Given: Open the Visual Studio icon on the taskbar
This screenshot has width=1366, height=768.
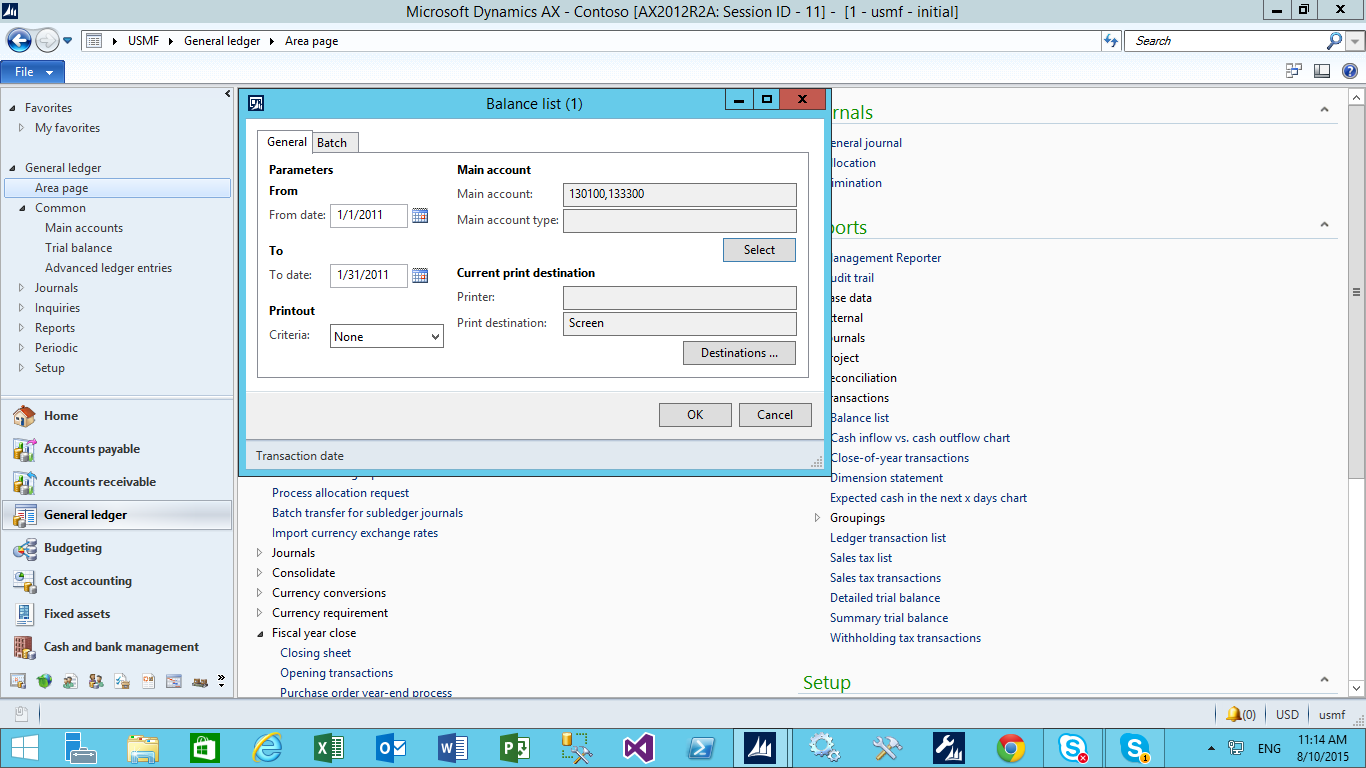Looking at the screenshot, I should tap(638, 747).
